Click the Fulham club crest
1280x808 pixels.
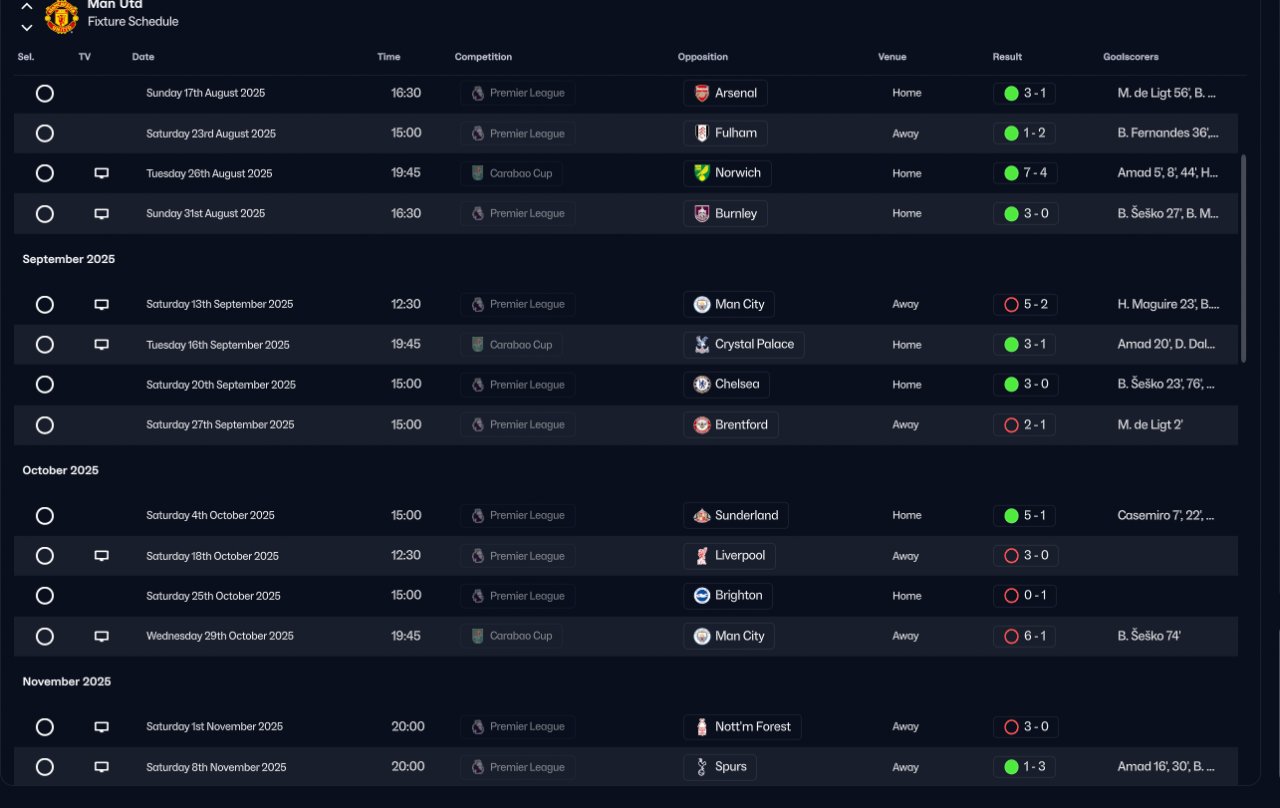tap(702, 133)
